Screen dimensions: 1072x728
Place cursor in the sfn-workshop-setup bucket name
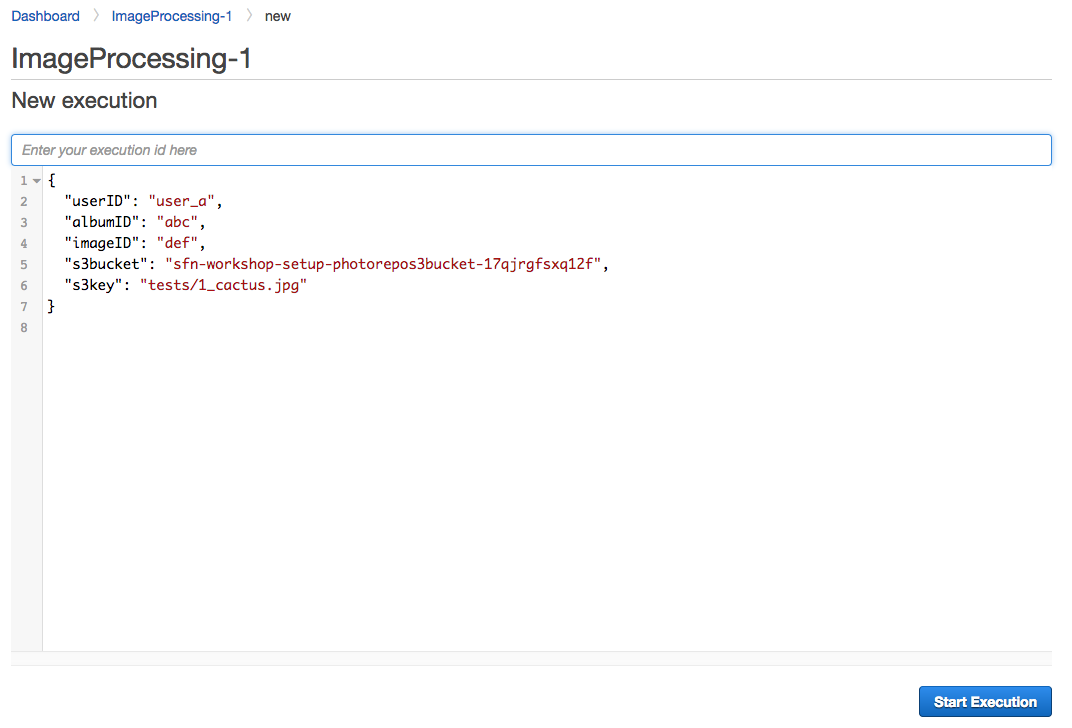[x=383, y=265]
